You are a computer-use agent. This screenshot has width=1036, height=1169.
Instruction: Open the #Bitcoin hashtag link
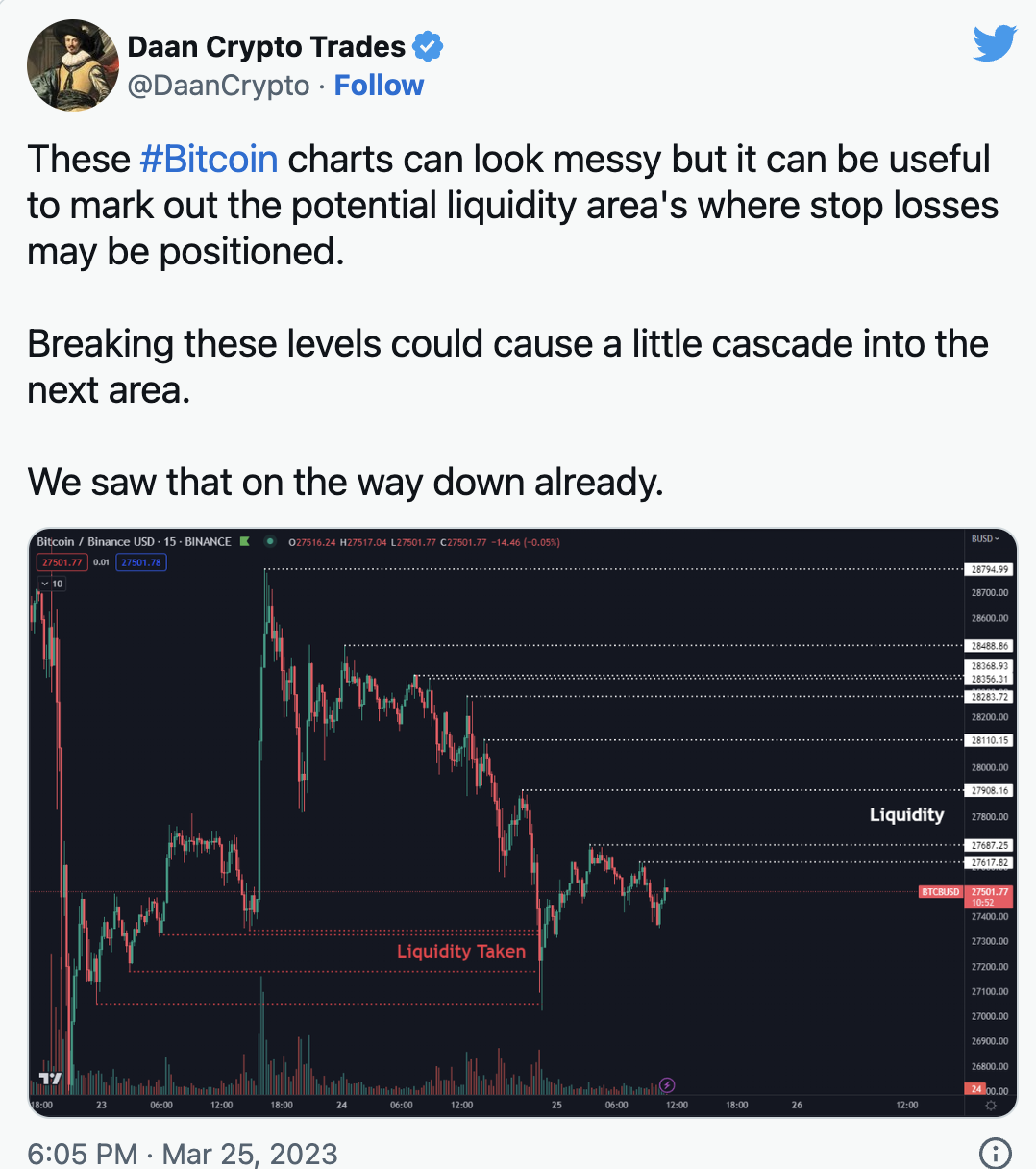pyautogui.click(x=209, y=159)
